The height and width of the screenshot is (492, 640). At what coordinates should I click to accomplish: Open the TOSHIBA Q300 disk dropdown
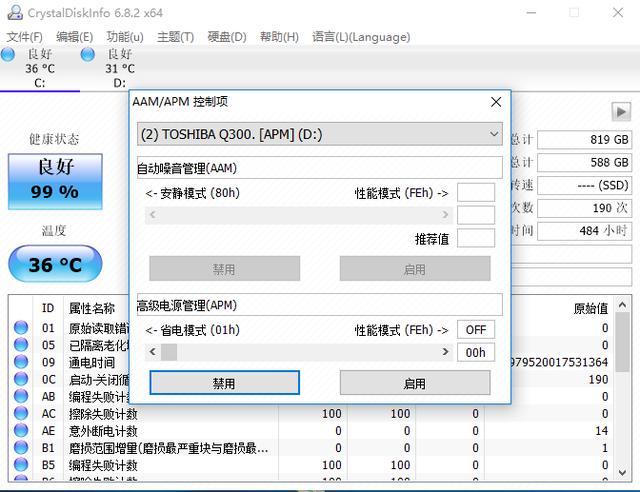tap(320, 134)
